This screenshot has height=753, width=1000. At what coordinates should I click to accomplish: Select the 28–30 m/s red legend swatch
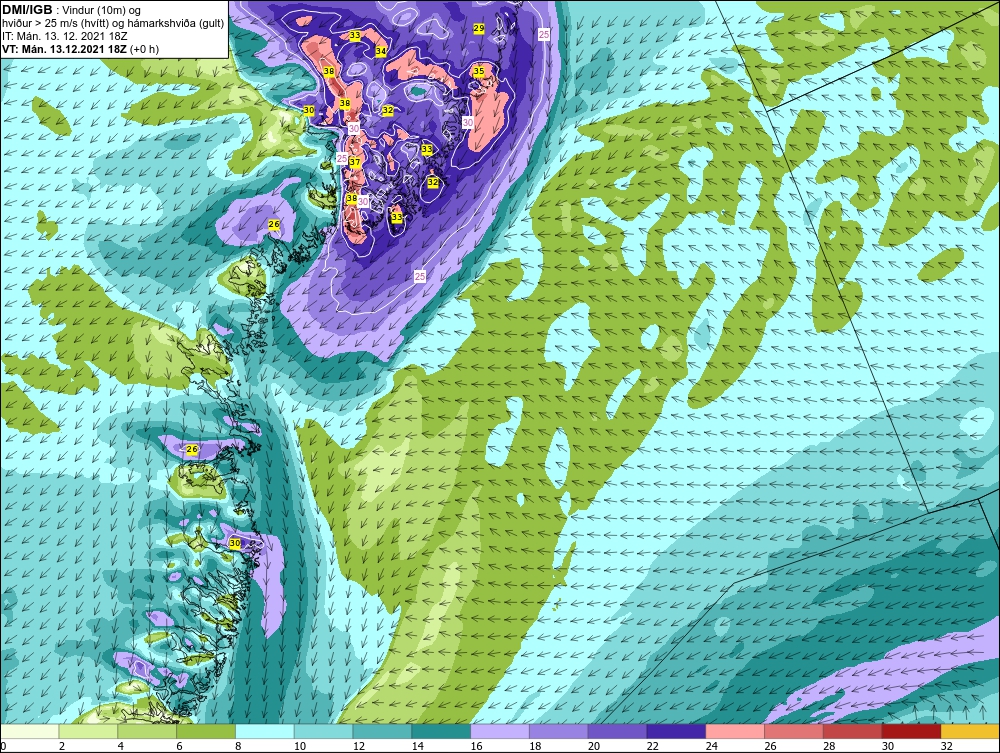tap(852, 731)
